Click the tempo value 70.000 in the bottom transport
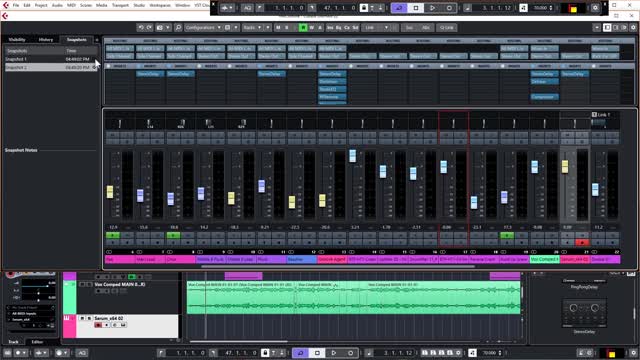Viewport: 640px width, 360px height. pyautogui.click(x=489, y=353)
